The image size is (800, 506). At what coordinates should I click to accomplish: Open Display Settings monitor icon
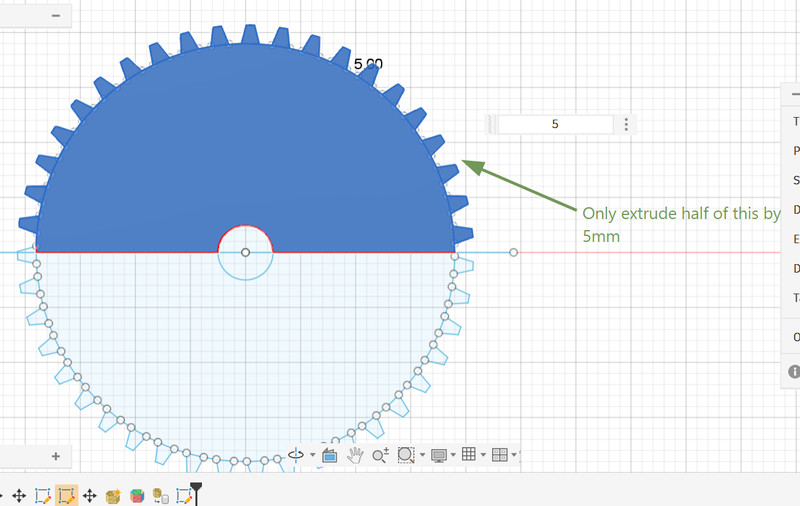439,455
